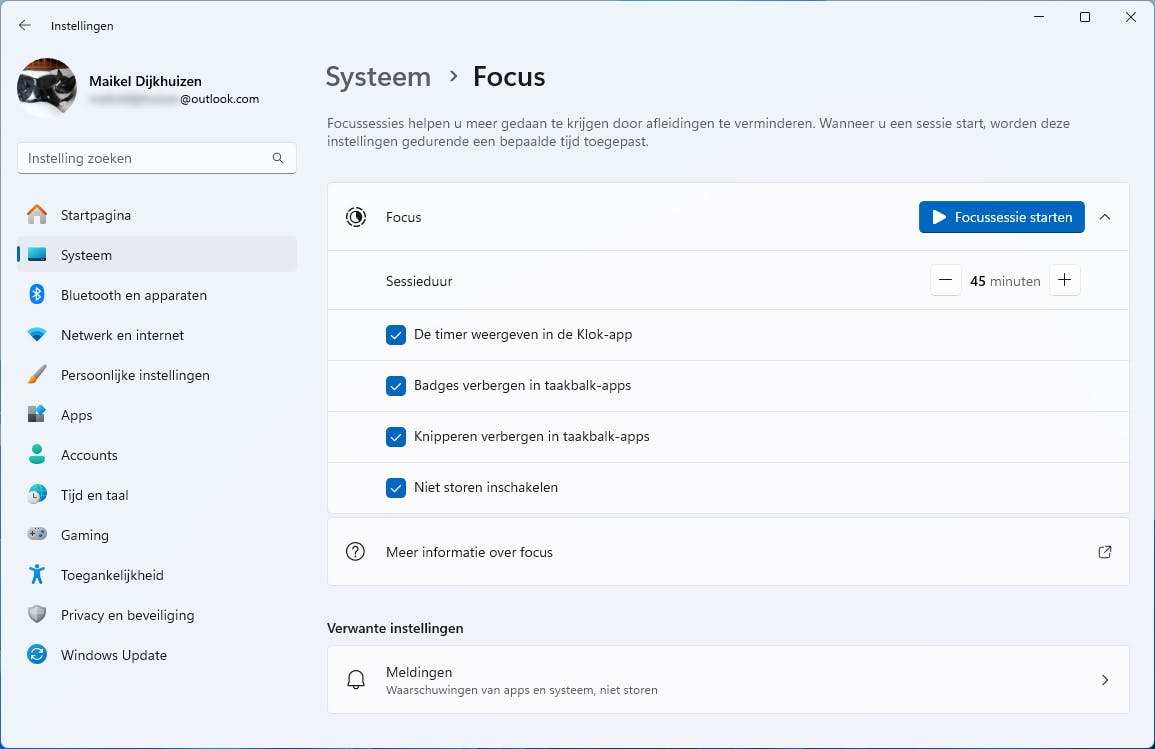This screenshot has height=749, width=1155.
Task: Click Systeem in the breadcrumb
Action: [378, 77]
